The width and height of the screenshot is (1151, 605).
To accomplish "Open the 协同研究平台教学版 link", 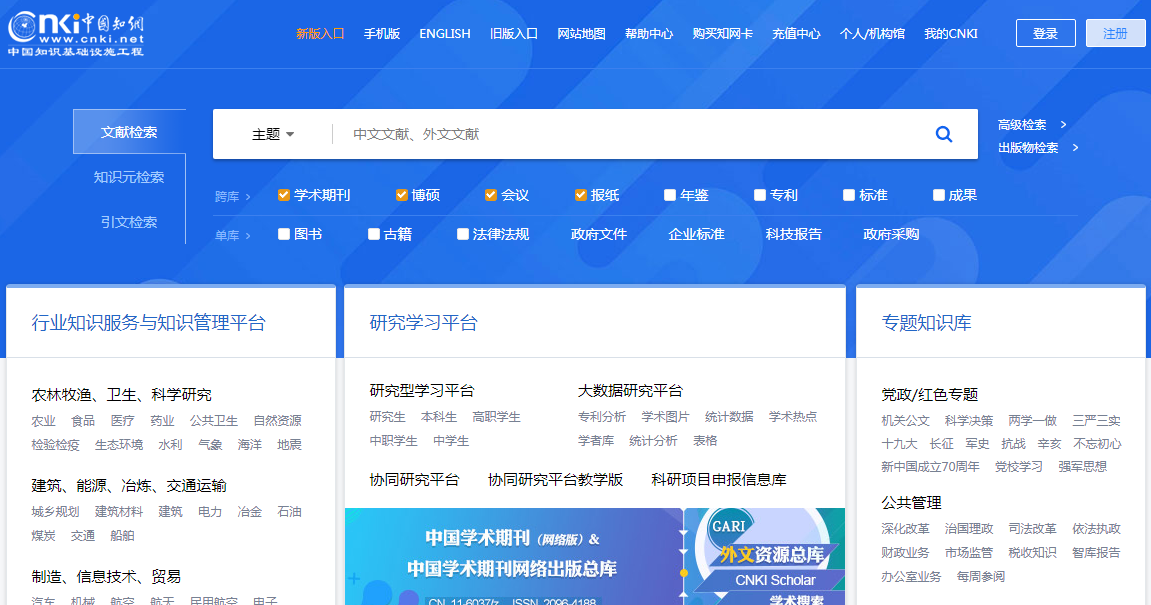I will [556, 479].
